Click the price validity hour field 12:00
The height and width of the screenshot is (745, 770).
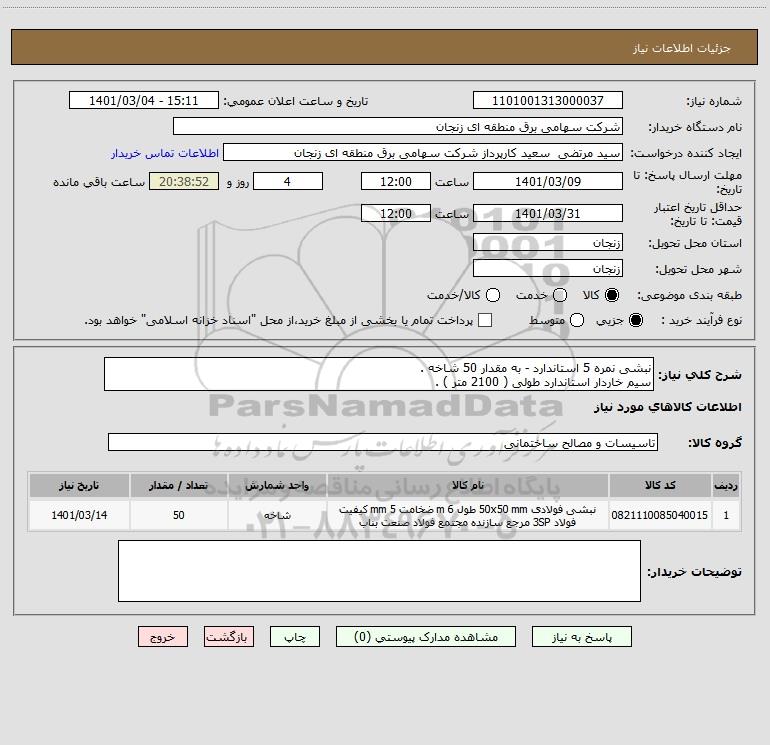click(396, 213)
